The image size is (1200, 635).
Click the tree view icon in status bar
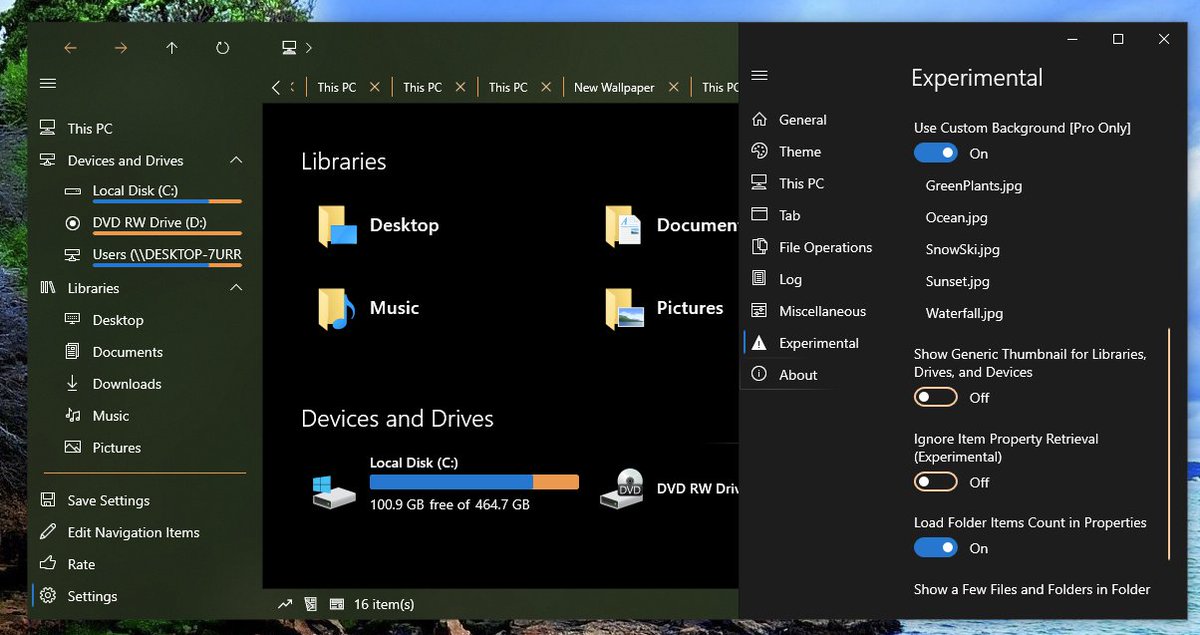pos(311,604)
